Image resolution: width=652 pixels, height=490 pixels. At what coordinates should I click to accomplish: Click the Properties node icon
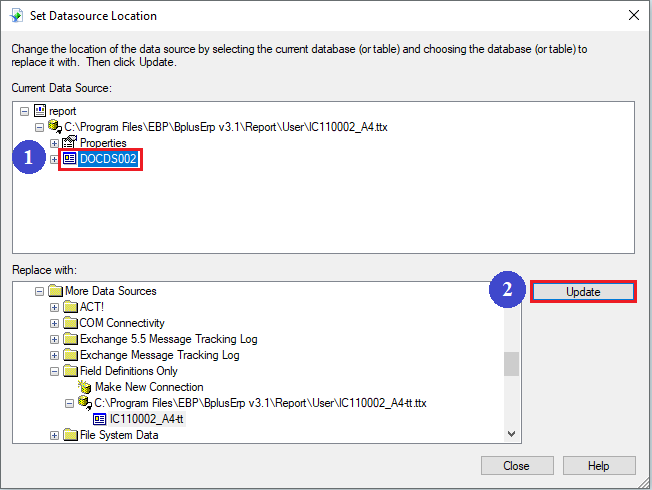click(x=69, y=143)
